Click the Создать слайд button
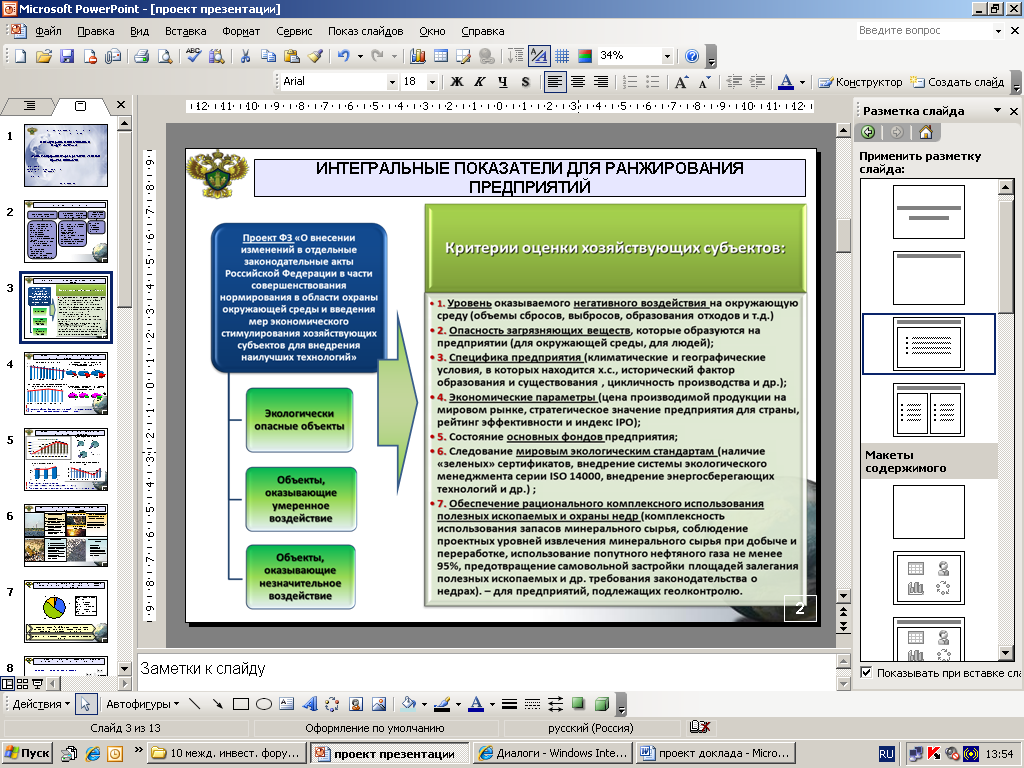This screenshot has height=768, width=1024. [956, 82]
